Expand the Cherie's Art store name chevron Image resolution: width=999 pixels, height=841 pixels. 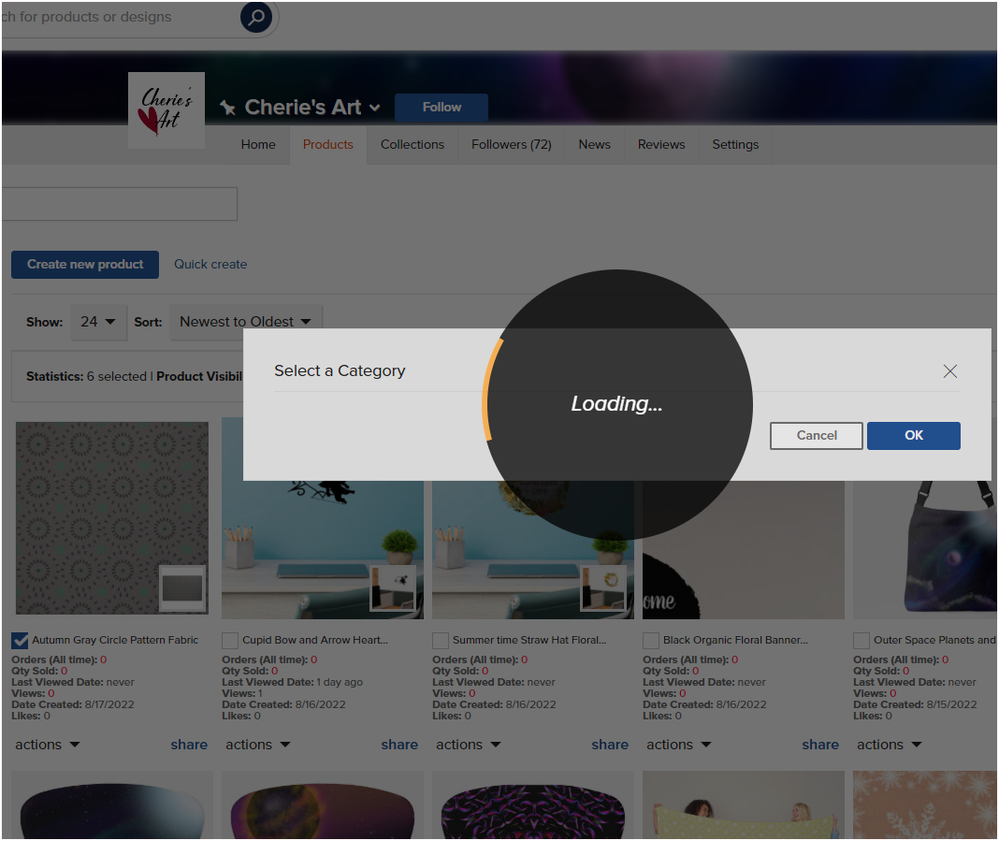[375, 108]
